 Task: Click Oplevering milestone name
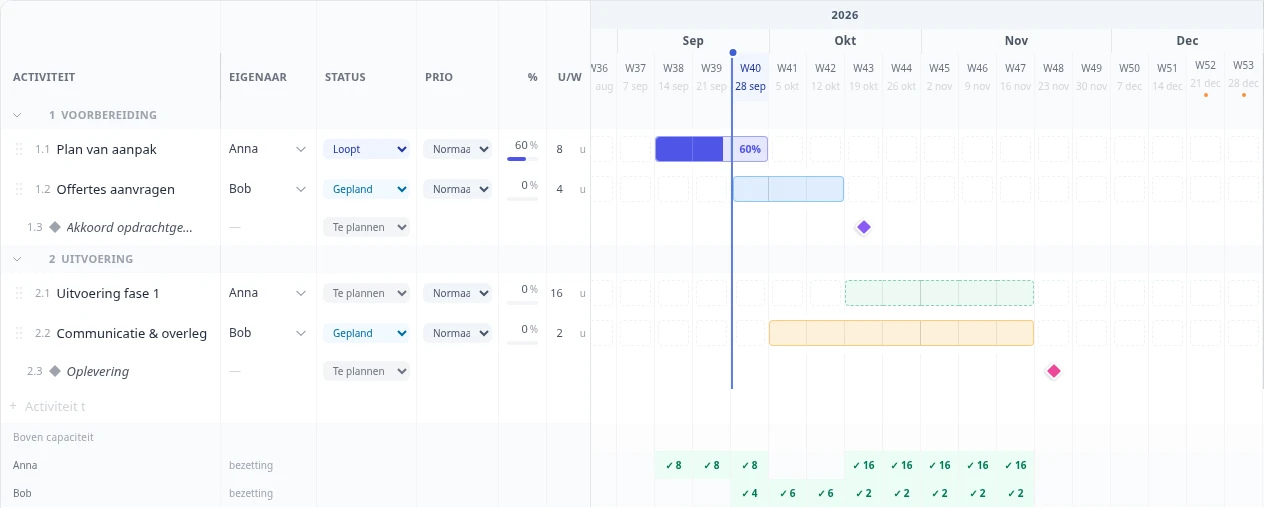point(98,371)
